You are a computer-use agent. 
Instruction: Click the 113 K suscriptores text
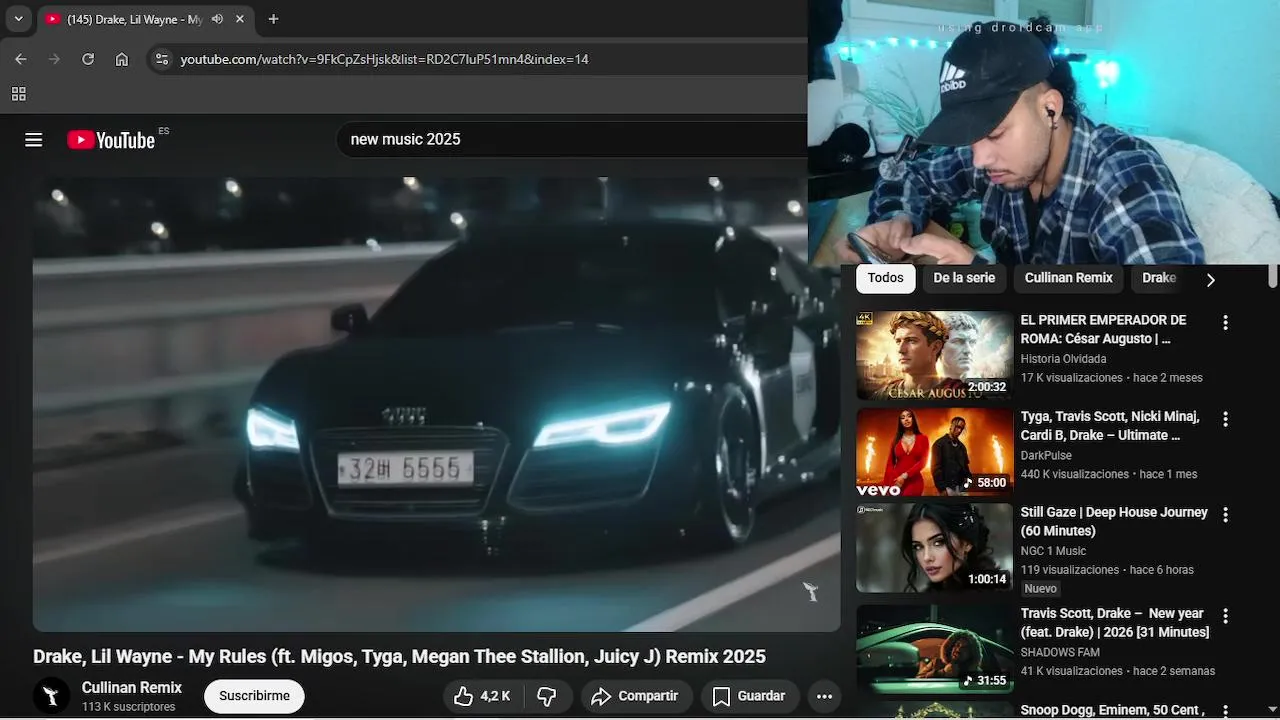tap(128, 707)
